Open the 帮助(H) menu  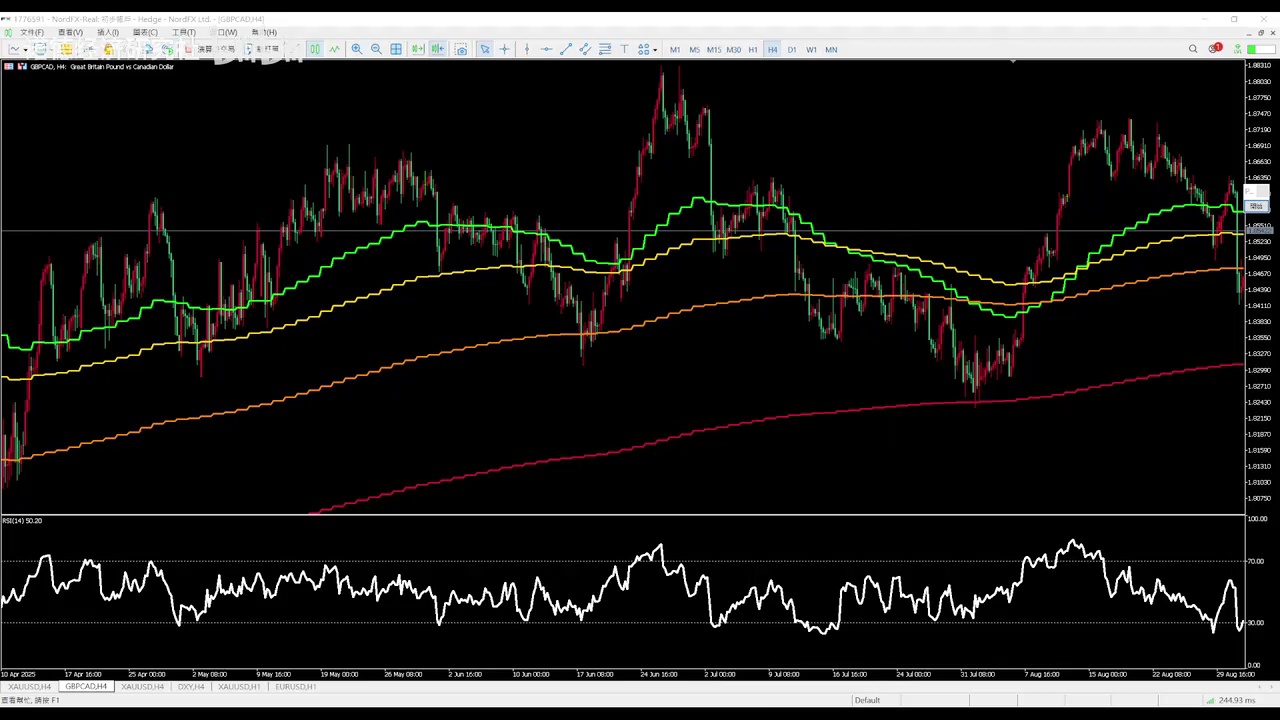(x=265, y=32)
